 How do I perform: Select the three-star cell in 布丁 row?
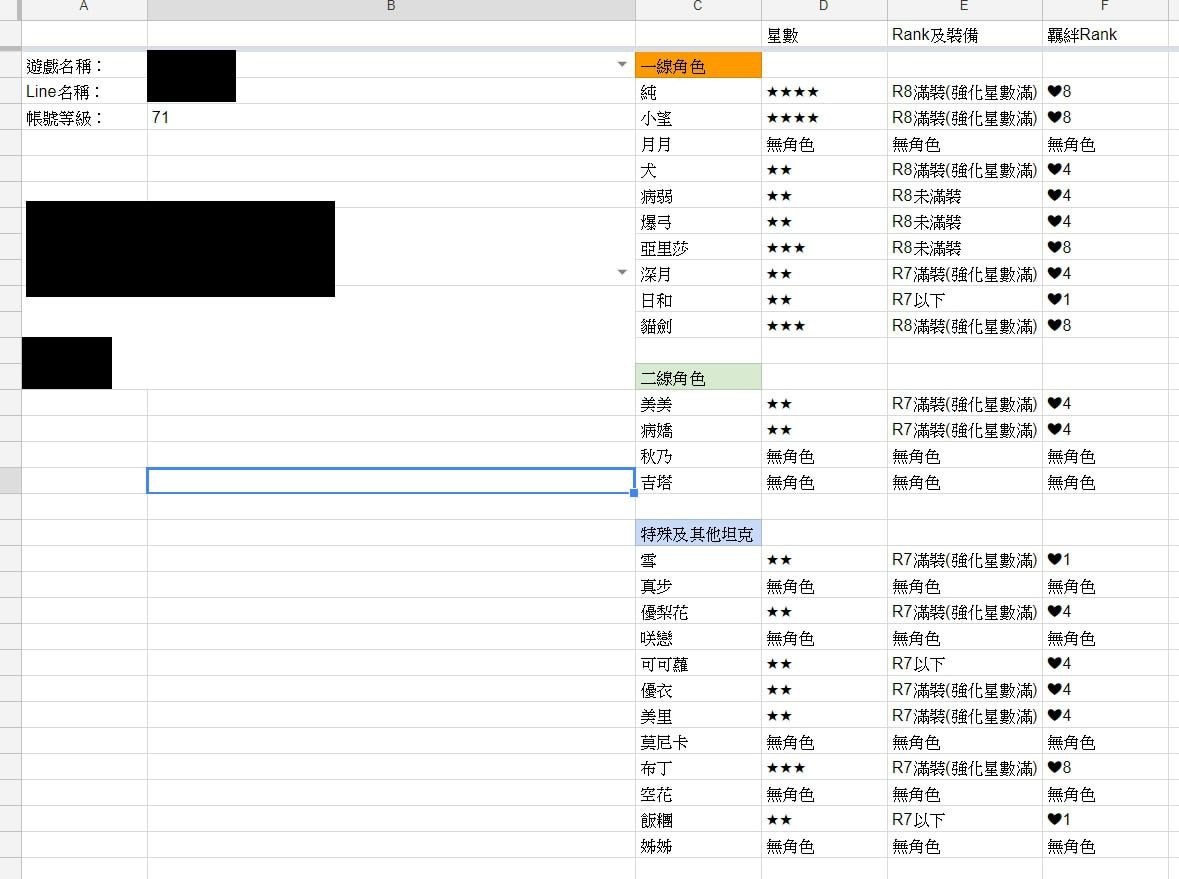pyautogui.click(x=824, y=768)
